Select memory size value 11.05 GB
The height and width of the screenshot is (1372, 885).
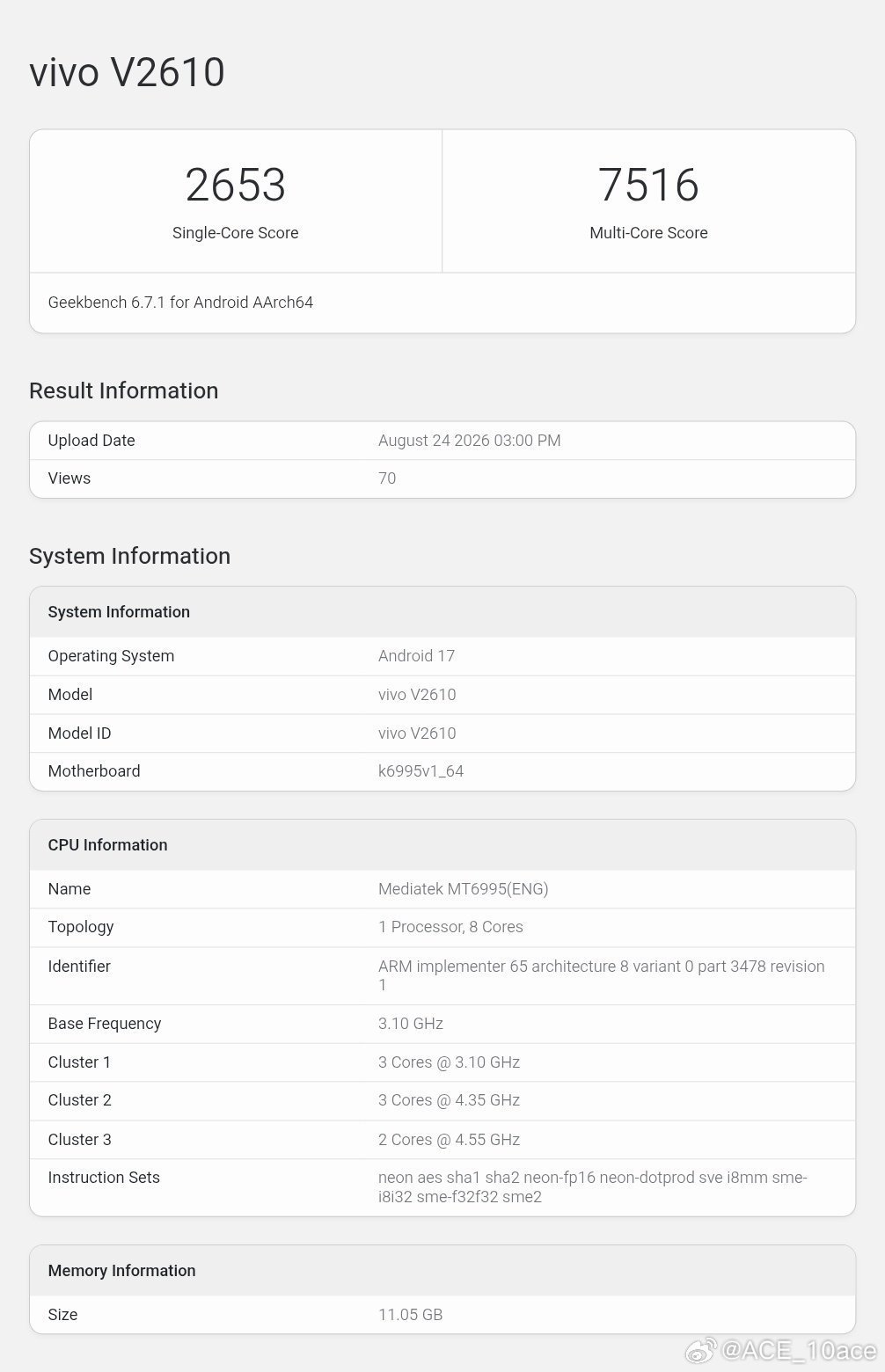tap(410, 1315)
